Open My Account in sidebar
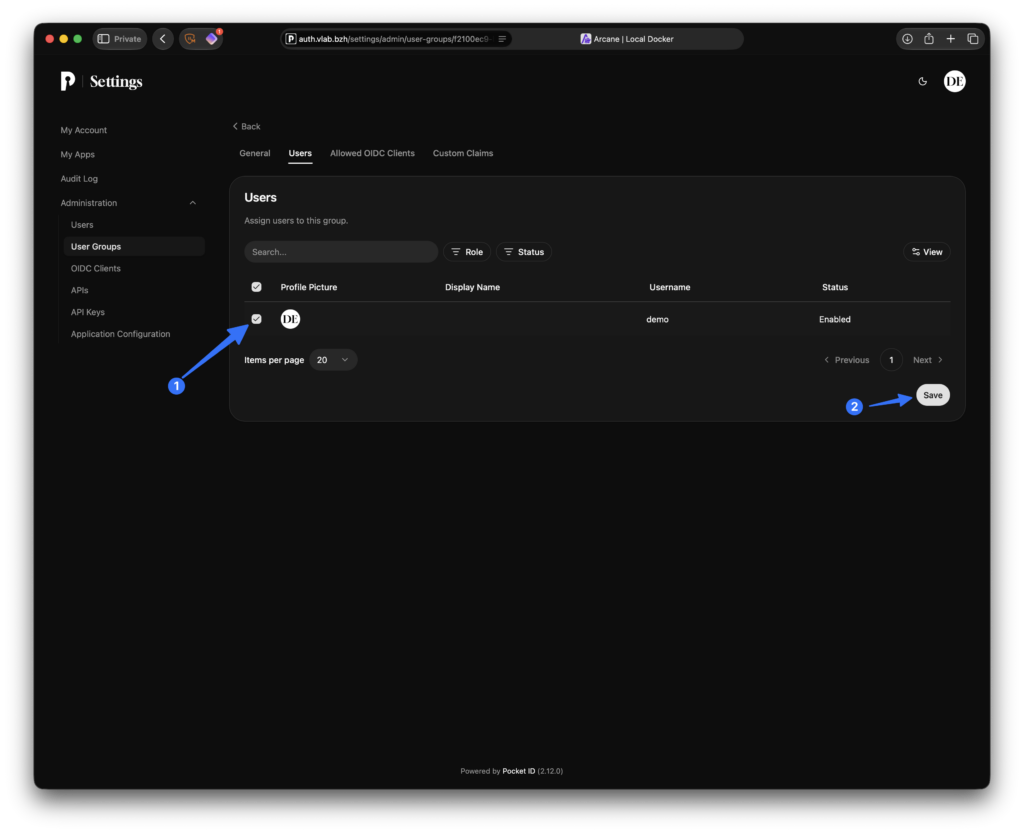 [x=84, y=131]
